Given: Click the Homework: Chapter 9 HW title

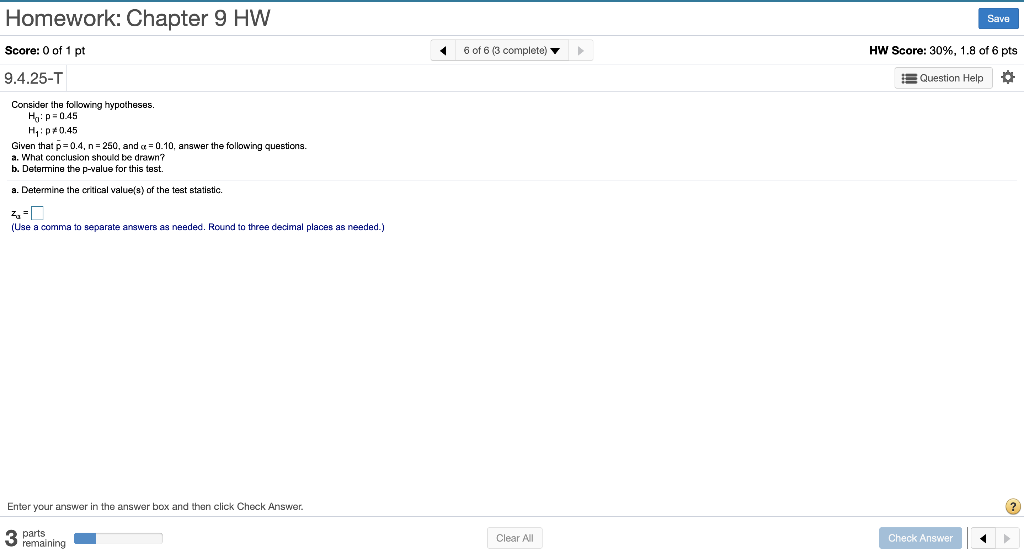Looking at the screenshot, I should point(138,18).
